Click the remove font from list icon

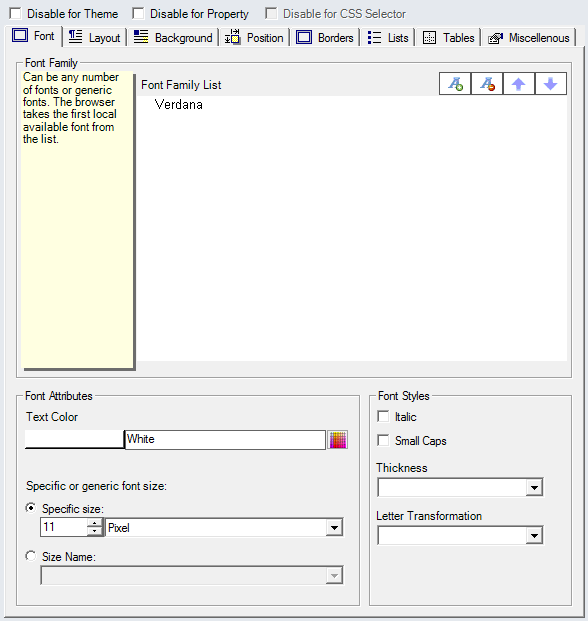pos(487,84)
